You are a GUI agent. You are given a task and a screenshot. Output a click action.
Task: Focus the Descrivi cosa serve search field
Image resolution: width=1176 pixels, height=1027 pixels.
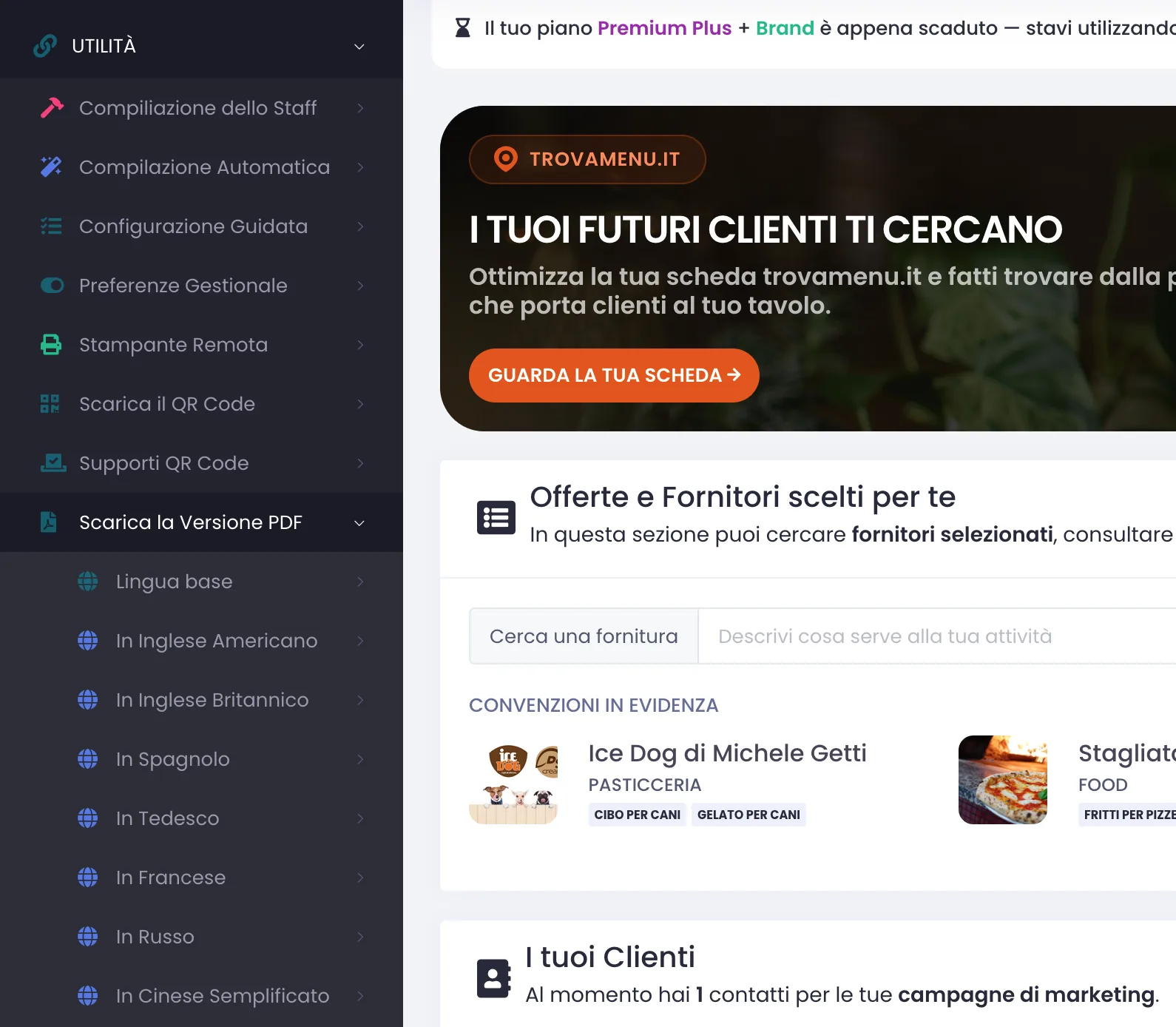937,636
